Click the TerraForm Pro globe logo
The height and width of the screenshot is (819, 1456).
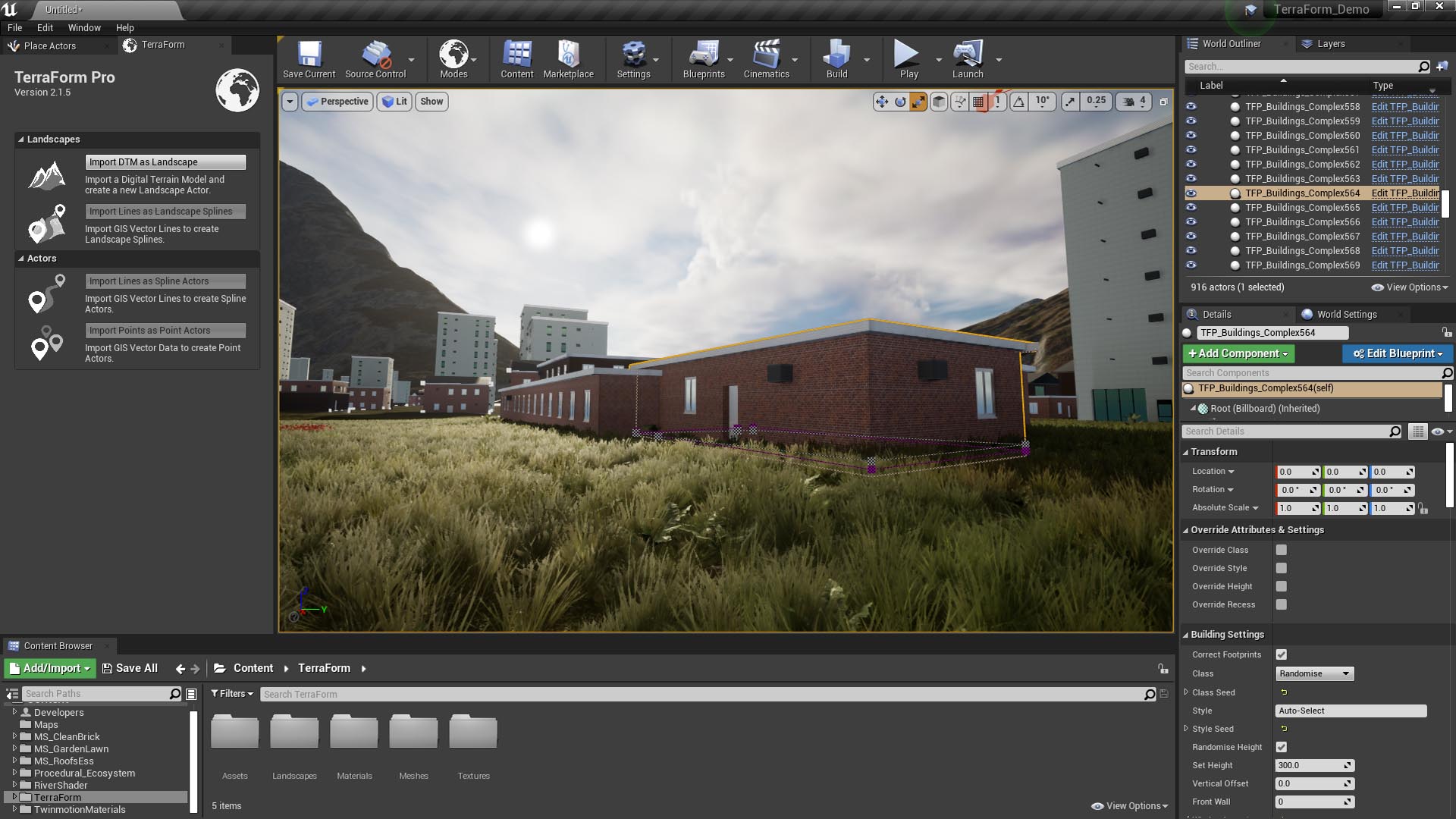pos(237,89)
